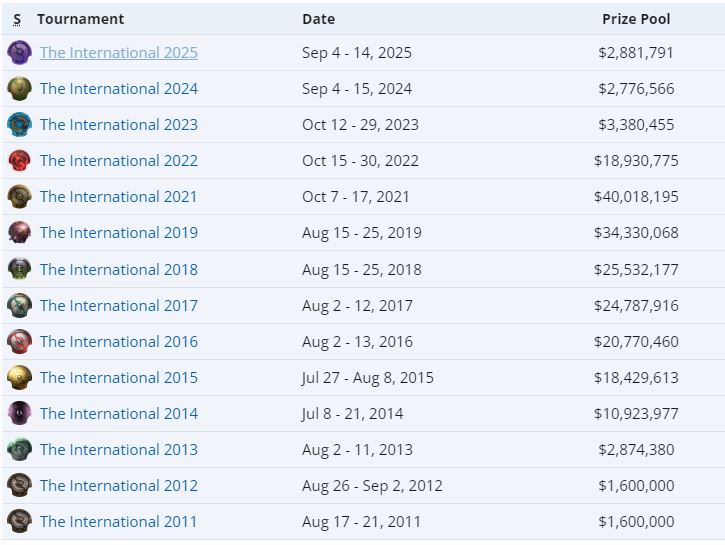Screen dimensions: 725x545
Task: Select the $40,018,195 prize pool cell
Action: (636, 197)
